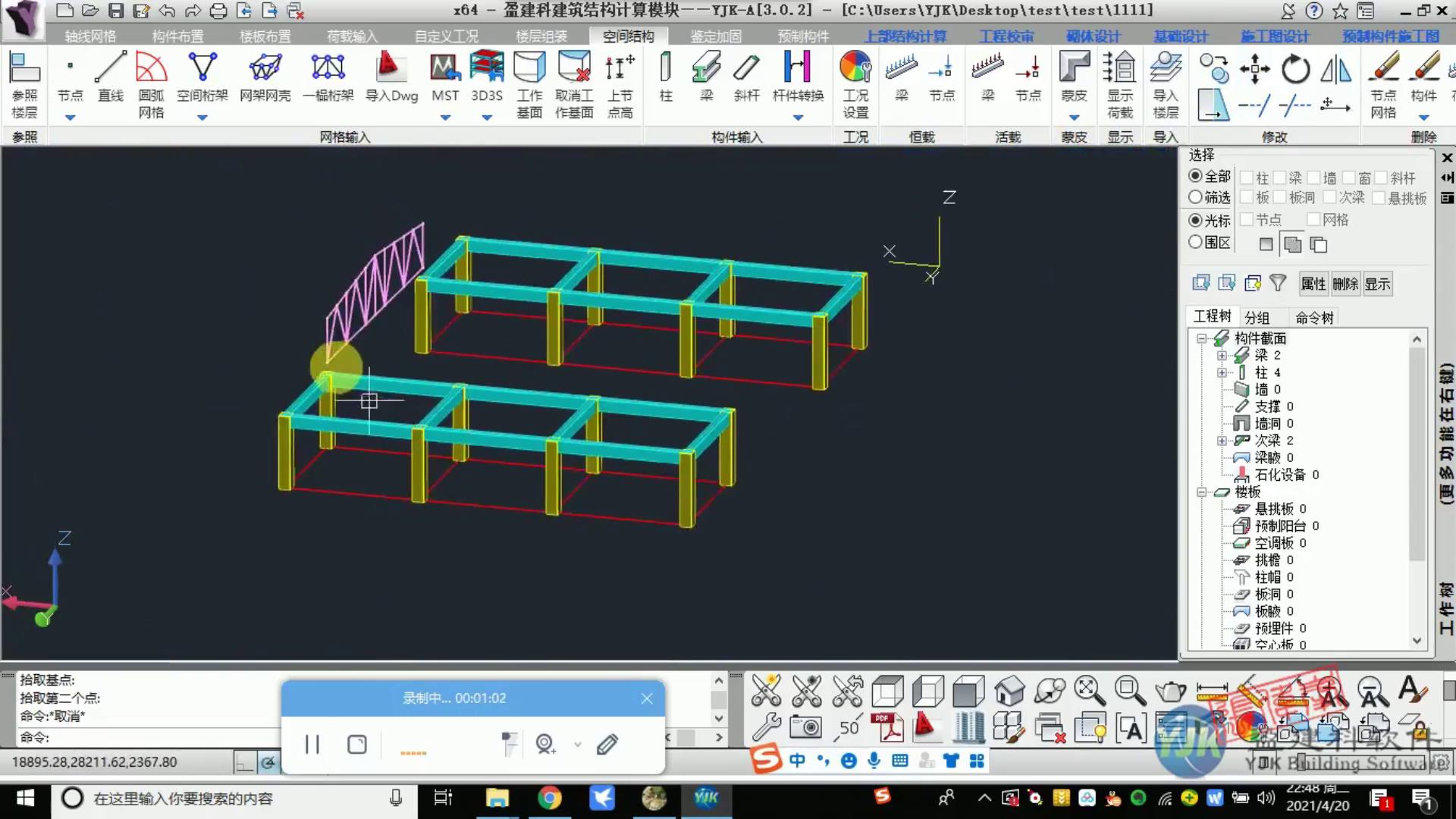Set the 工作基面 working plane
Screen dimensions: 1456x819
(x=529, y=84)
